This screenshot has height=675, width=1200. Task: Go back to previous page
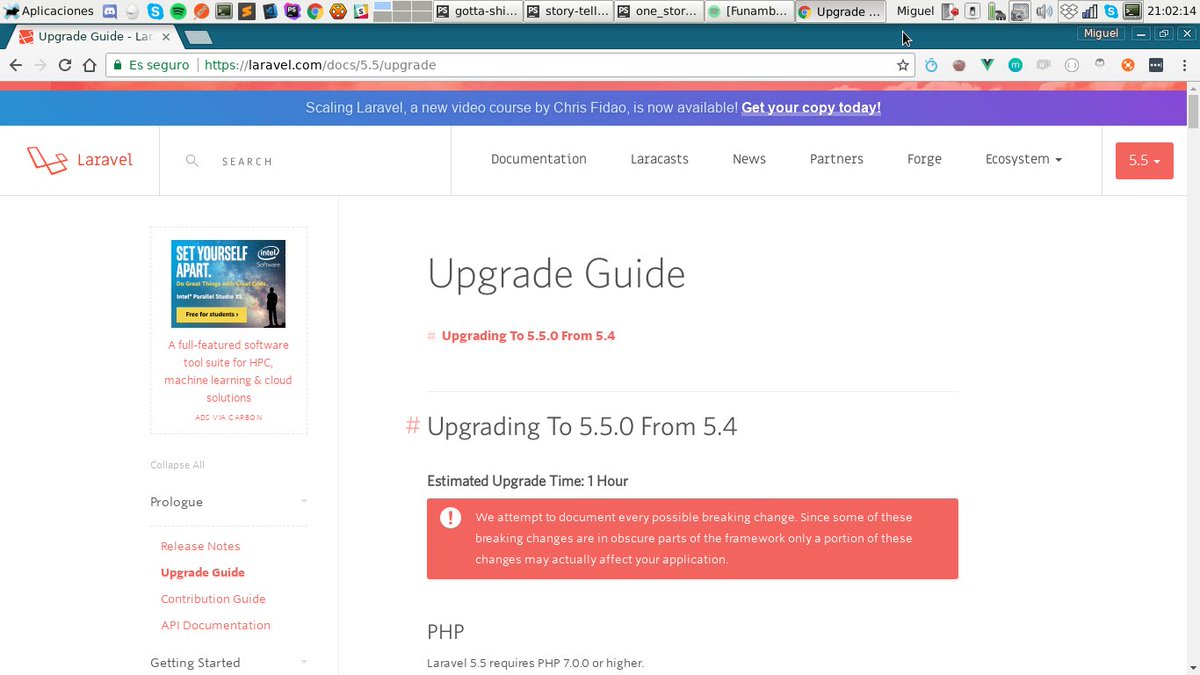click(x=15, y=65)
